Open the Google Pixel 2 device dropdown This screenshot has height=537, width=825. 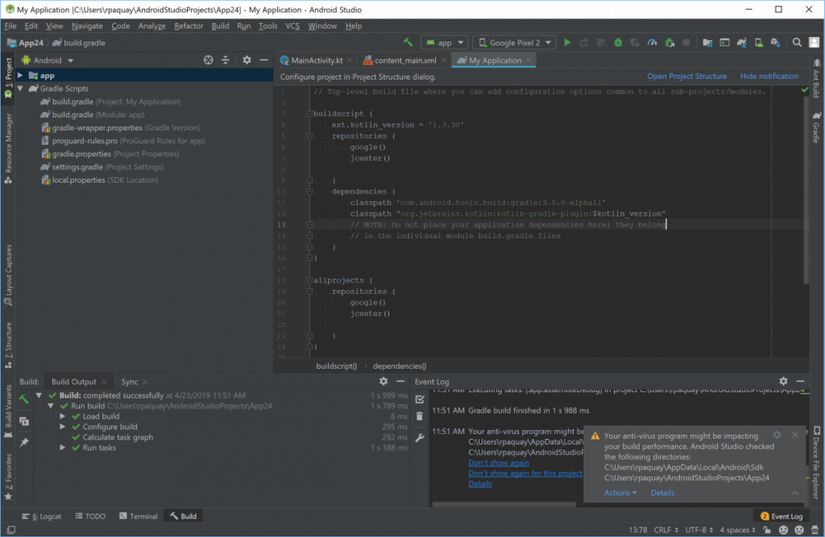514,43
